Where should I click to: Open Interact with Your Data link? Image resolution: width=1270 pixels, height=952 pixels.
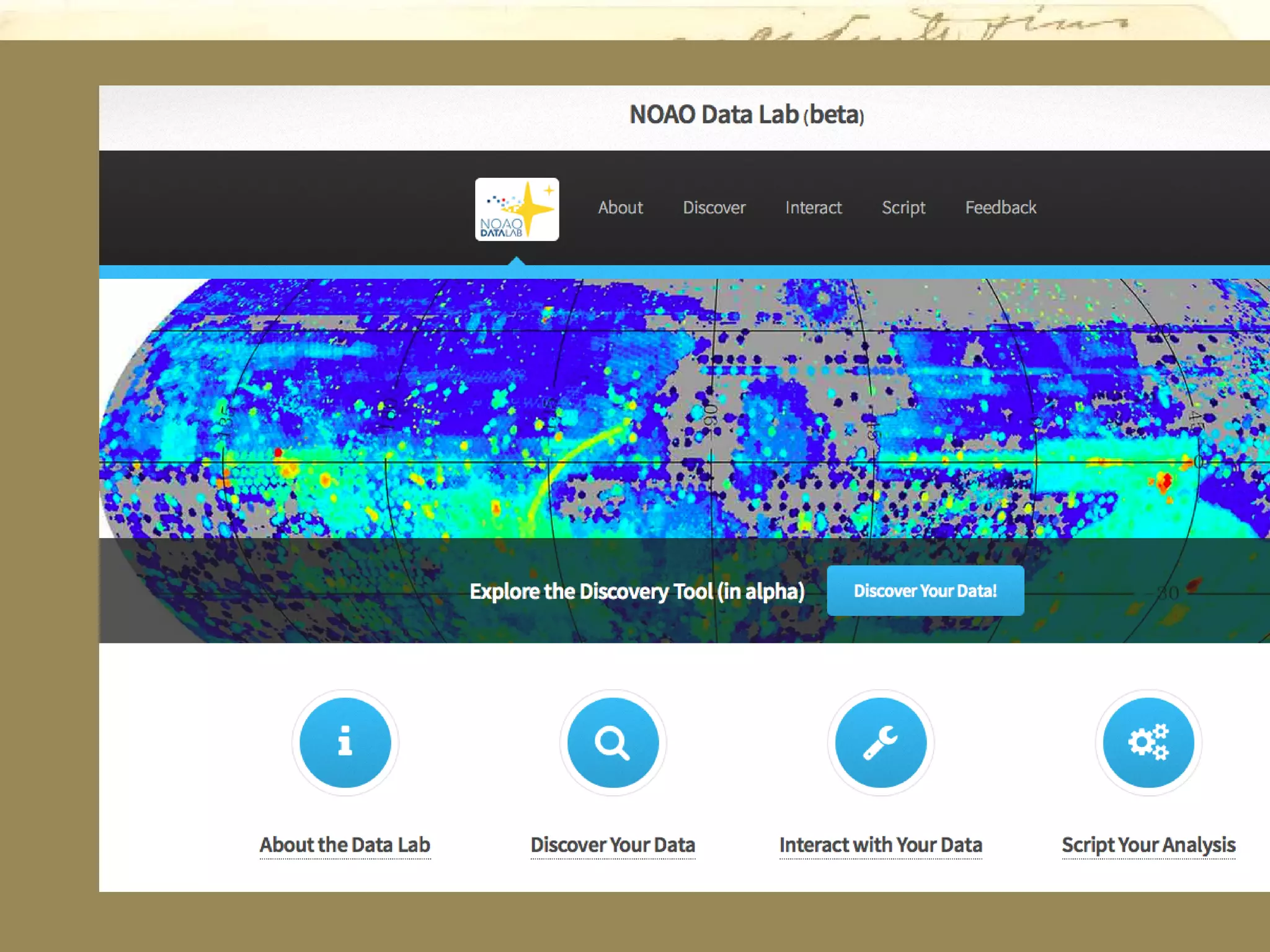(x=881, y=845)
